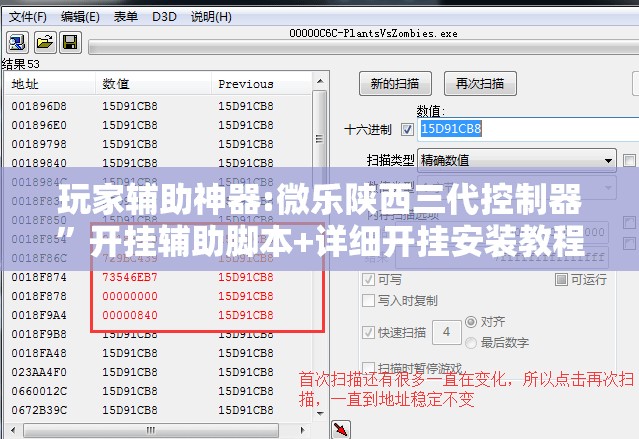
Task: Click red value 00000840
Action: click(x=130, y=315)
